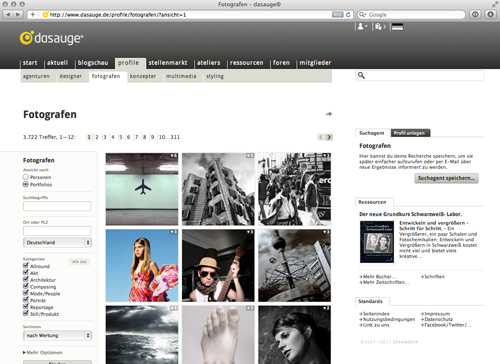Viewport: 500px width, 364px height.
Task: Open the Schriften link
Action: coord(433,277)
